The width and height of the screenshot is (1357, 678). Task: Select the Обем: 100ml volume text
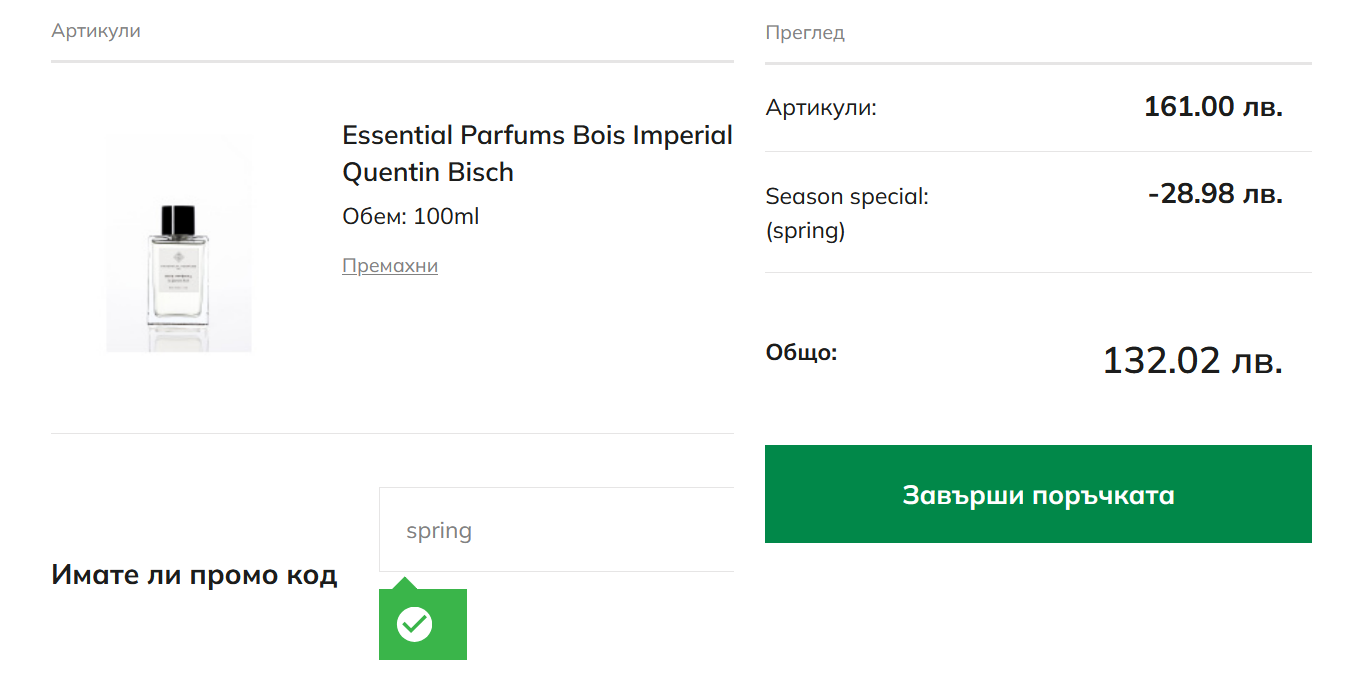tap(410, 216)
